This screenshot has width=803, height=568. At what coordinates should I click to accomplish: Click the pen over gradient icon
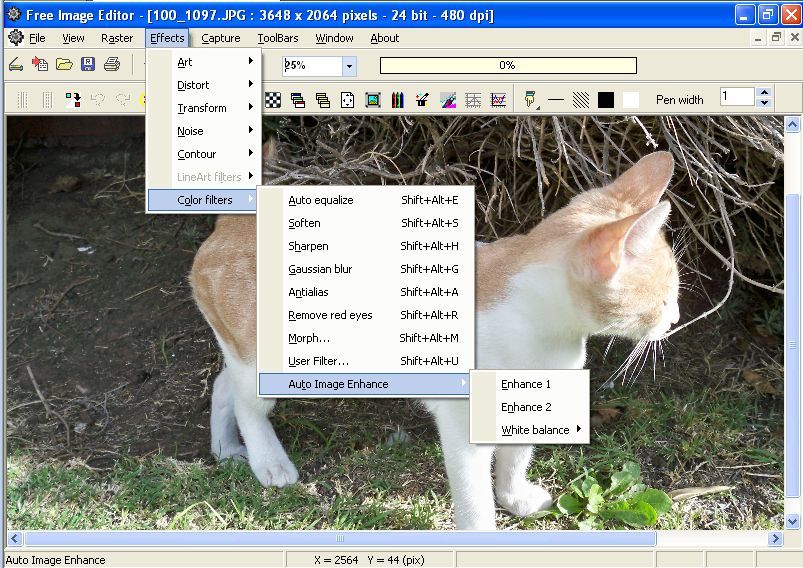pos(448,100)
